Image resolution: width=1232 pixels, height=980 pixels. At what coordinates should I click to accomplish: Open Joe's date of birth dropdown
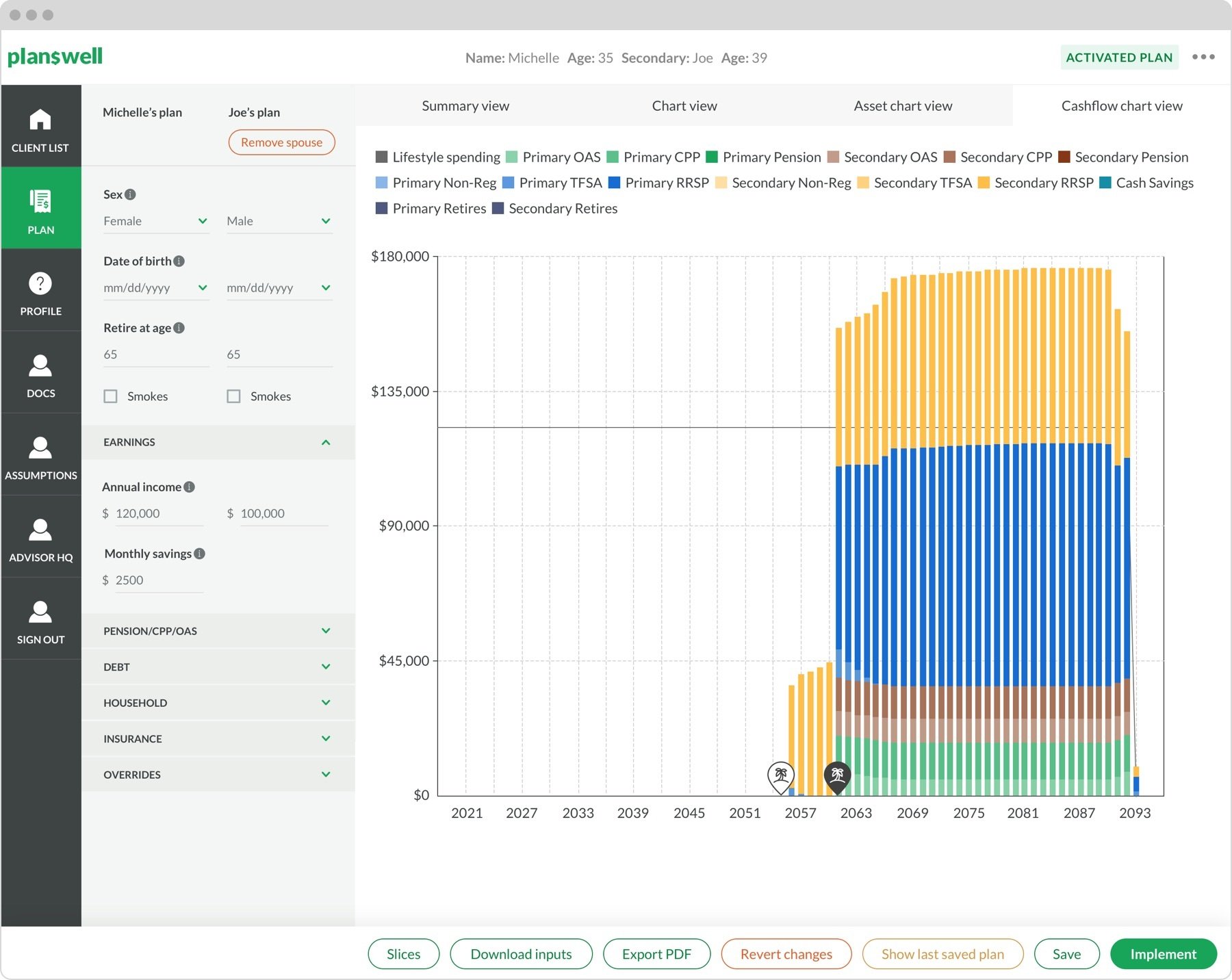pos(279,288)
